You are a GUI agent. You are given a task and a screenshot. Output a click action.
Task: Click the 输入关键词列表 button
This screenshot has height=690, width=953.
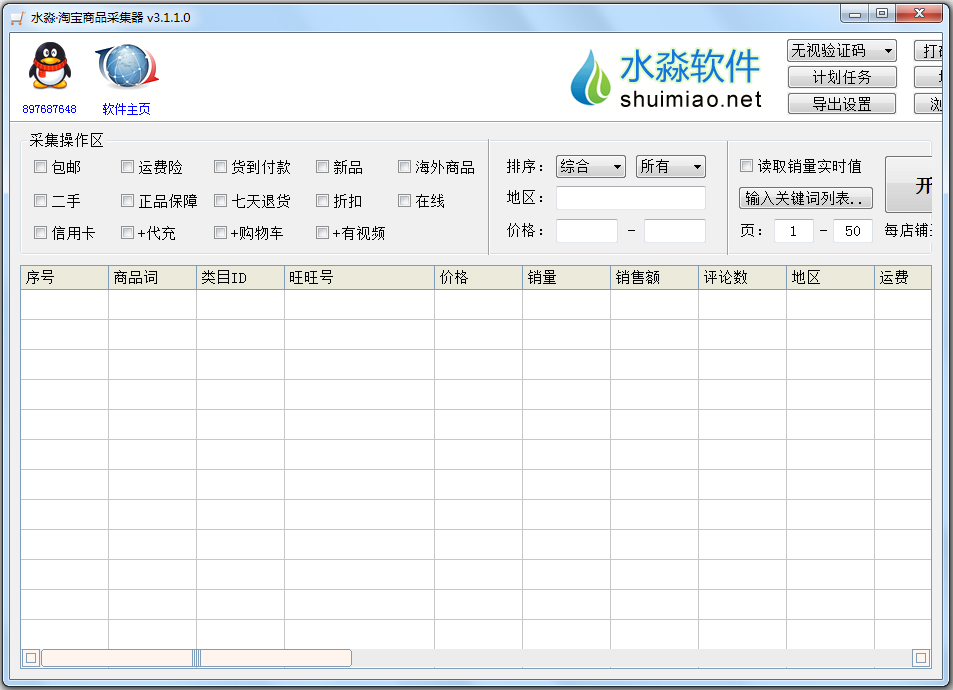click(x=805, y=198)
